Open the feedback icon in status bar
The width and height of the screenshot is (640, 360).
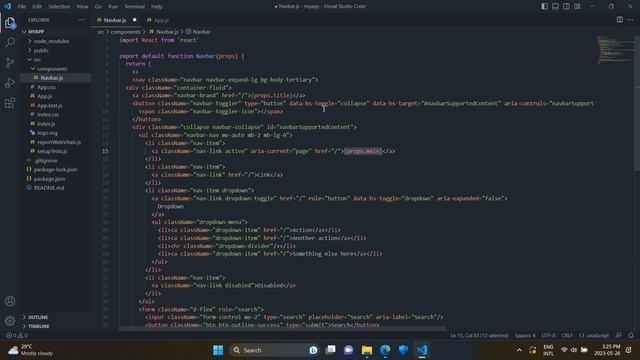[619, 335]
